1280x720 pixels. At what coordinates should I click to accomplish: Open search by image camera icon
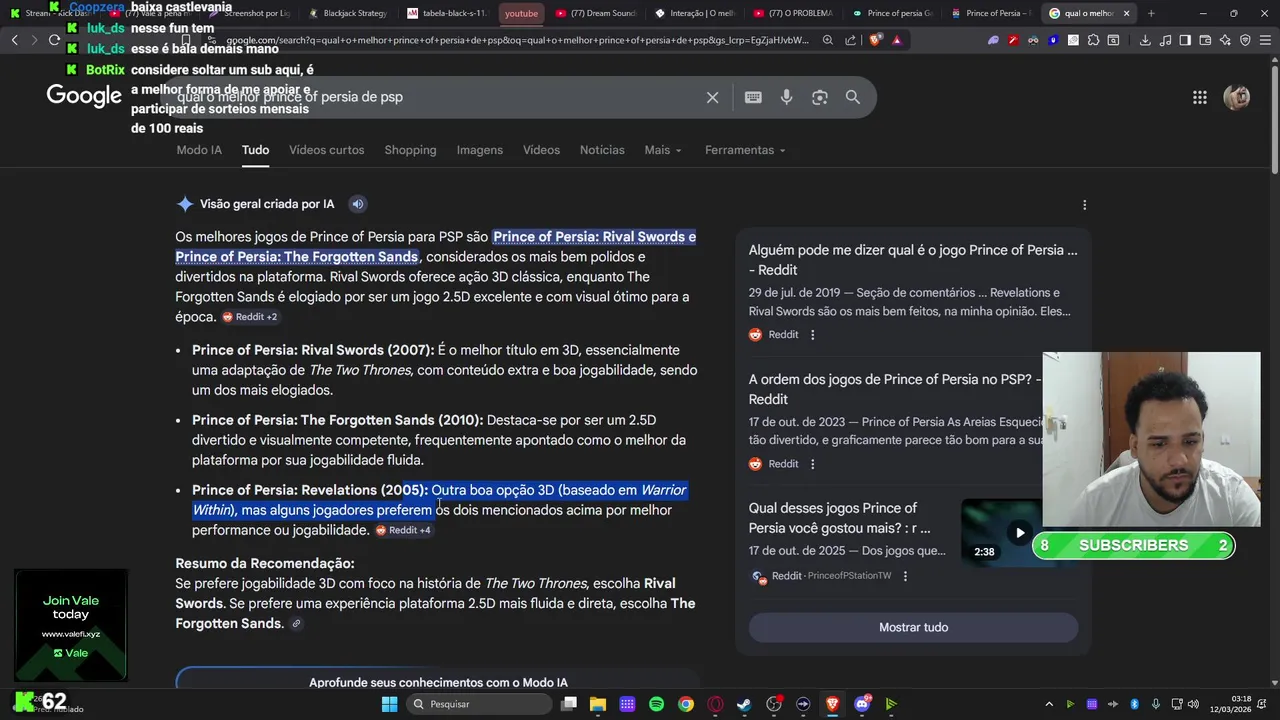(x=820, y=97)
